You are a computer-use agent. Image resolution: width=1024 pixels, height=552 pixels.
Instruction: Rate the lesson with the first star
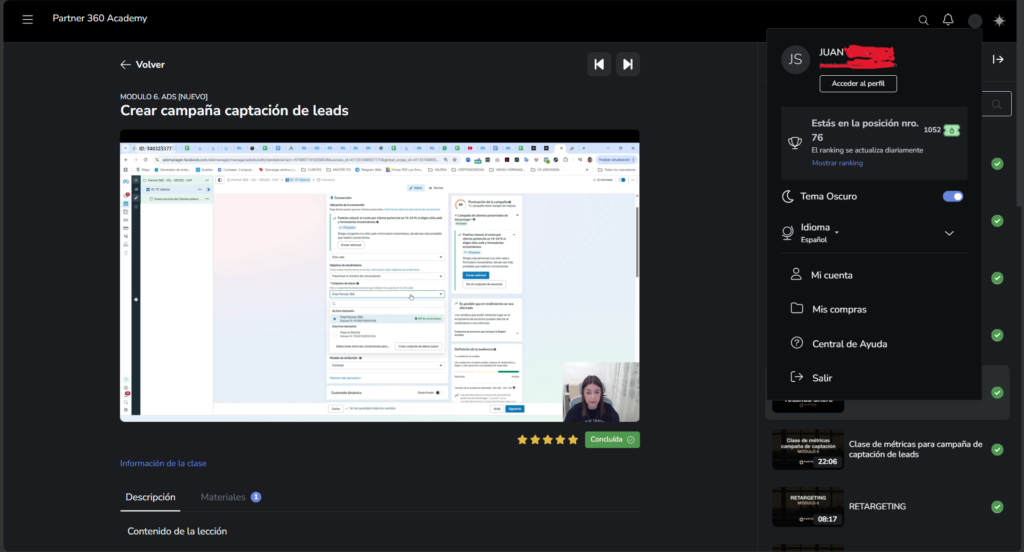coord(522,440)
